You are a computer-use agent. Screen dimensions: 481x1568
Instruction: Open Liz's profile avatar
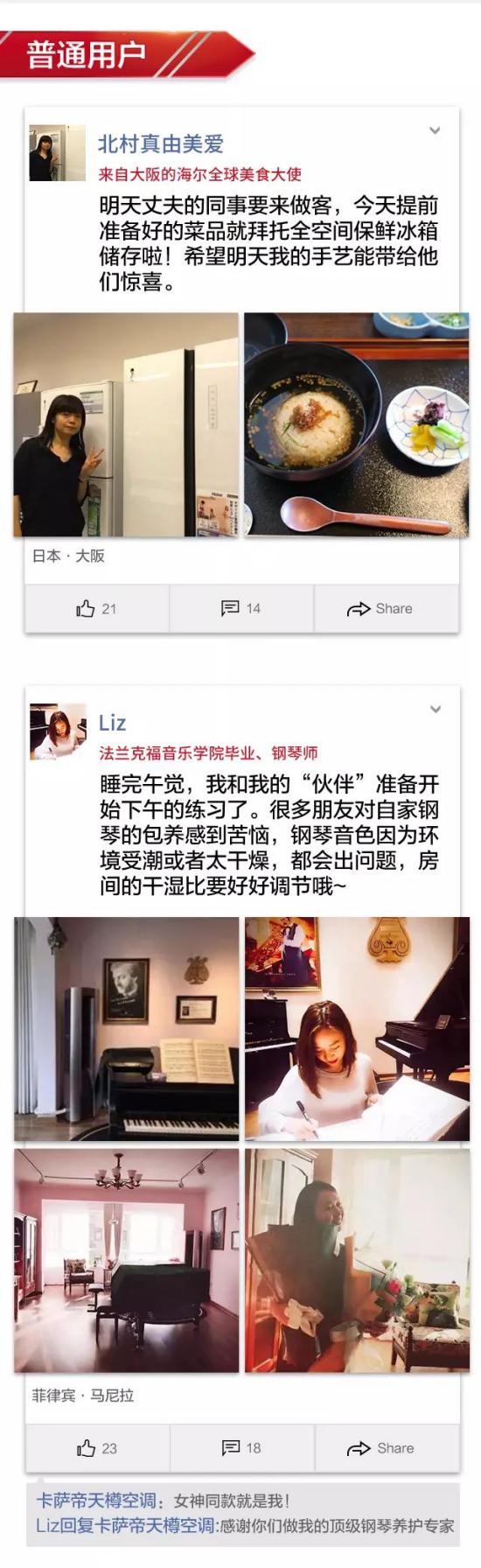[x=58, y=731]
